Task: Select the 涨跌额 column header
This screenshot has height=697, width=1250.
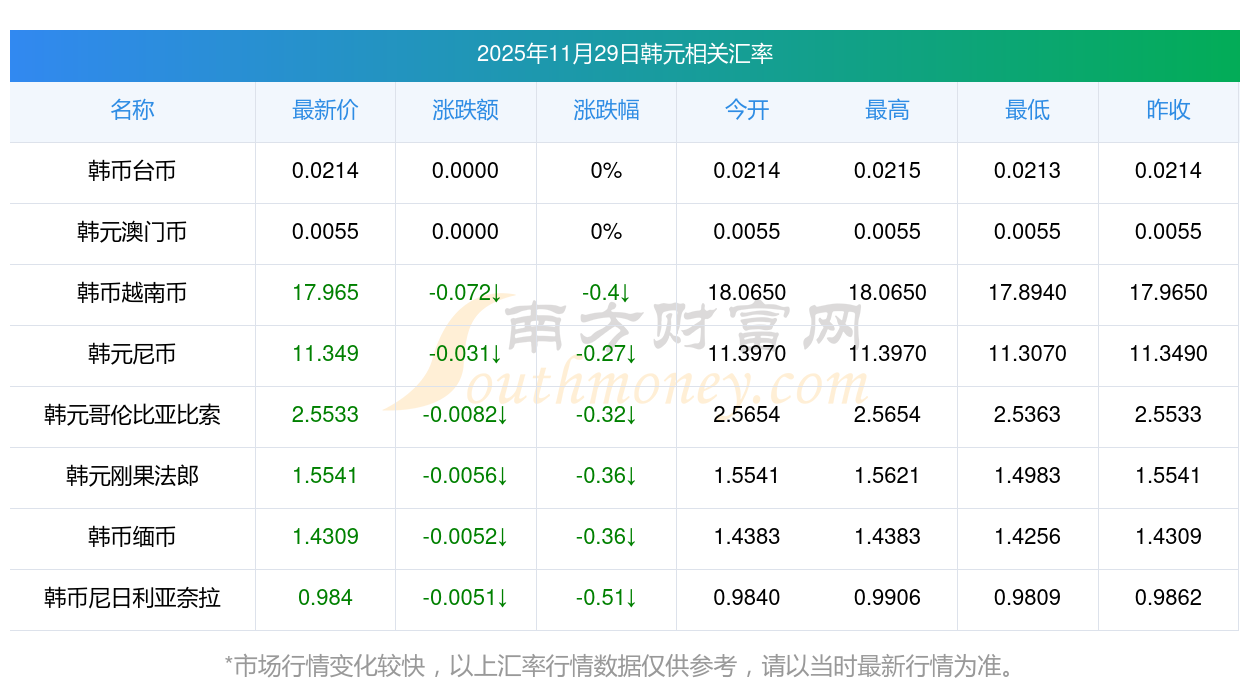Action: tap(465, 110)
